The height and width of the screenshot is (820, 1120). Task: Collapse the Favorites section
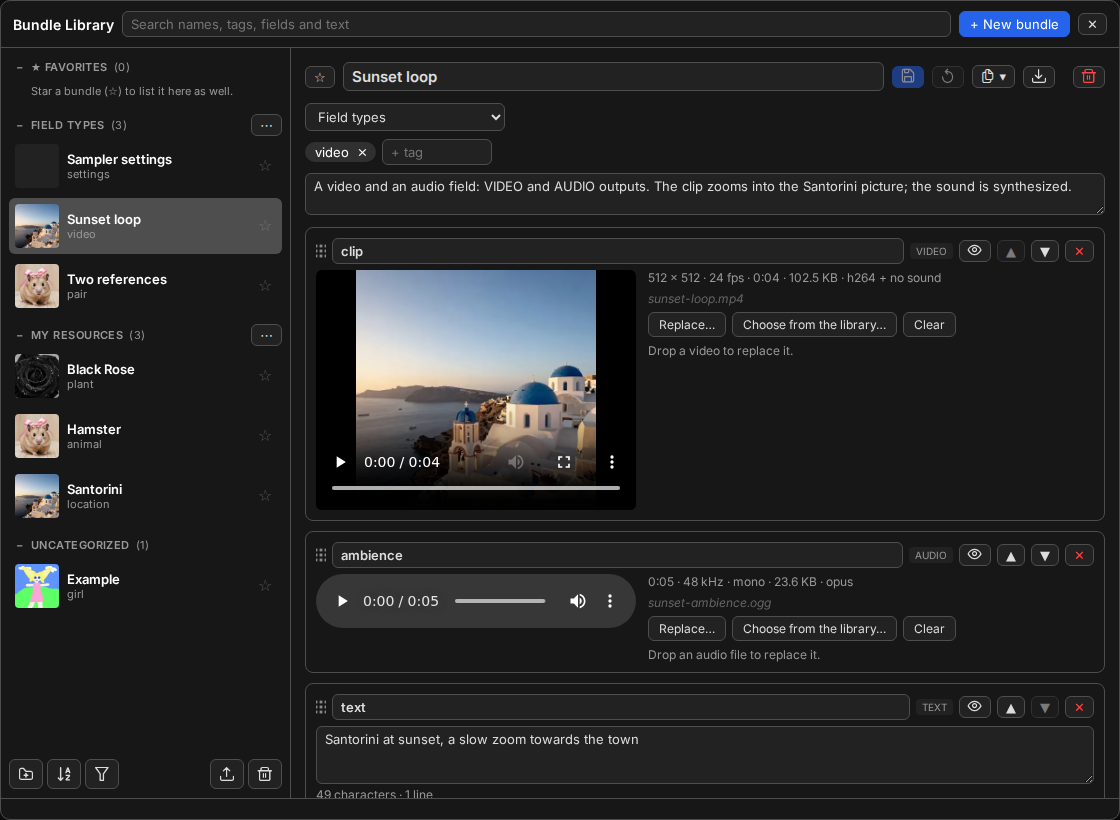coord(19,67)
